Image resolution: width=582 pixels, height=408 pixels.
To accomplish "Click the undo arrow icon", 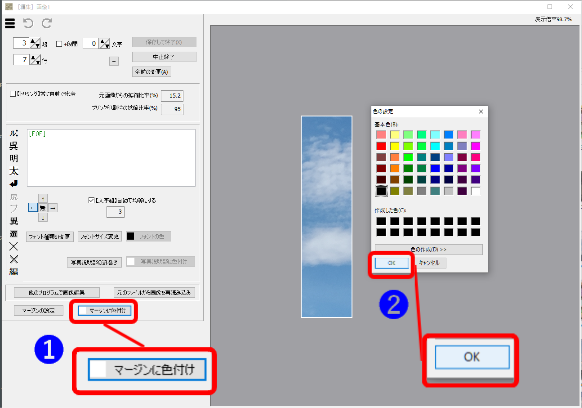I will tap(28, 23).
